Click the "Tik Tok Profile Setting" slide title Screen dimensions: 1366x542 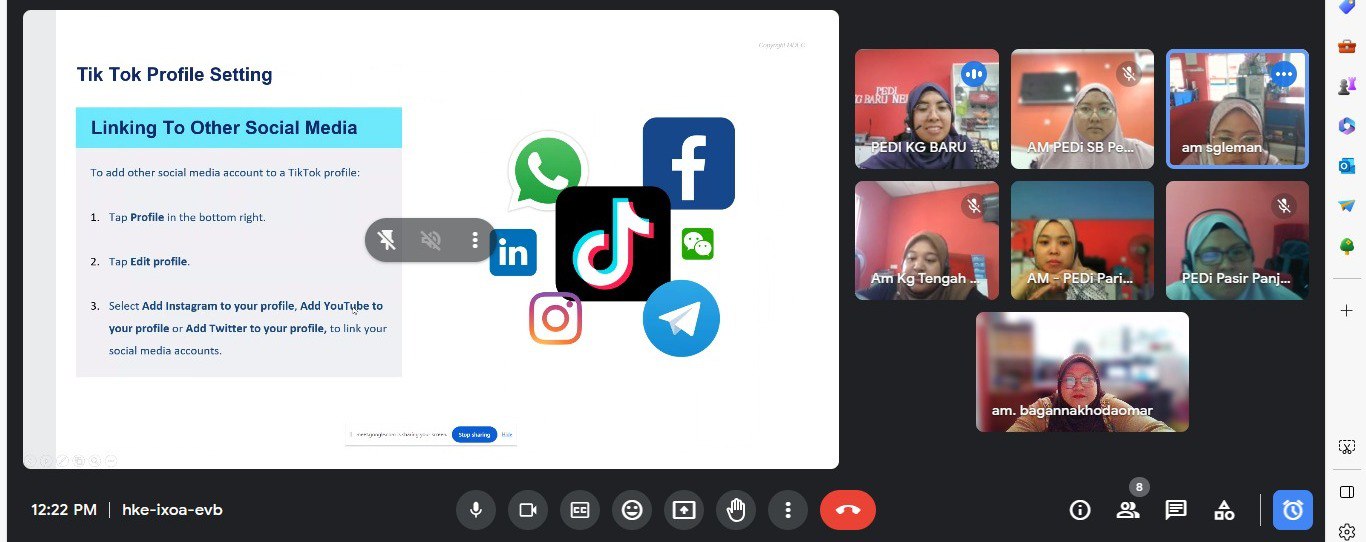coord(174,75)
